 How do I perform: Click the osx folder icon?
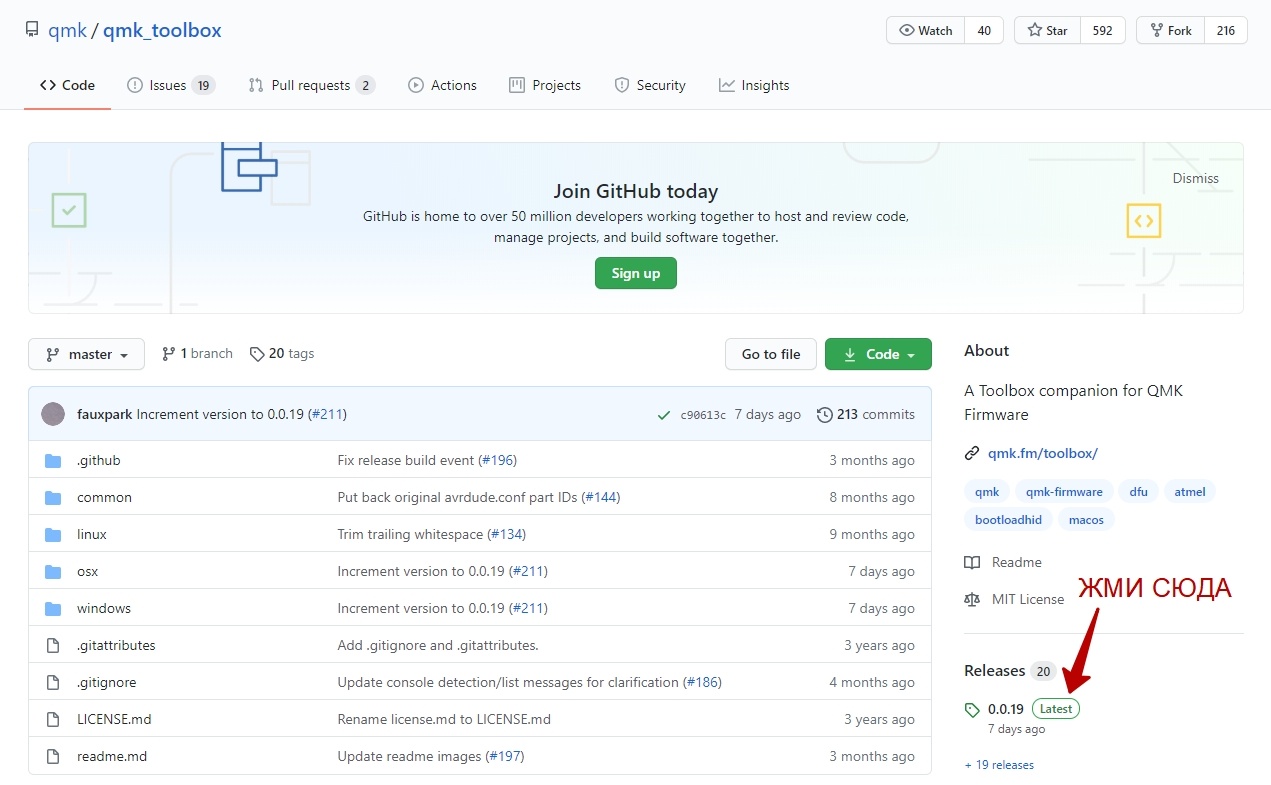(53, 571)
